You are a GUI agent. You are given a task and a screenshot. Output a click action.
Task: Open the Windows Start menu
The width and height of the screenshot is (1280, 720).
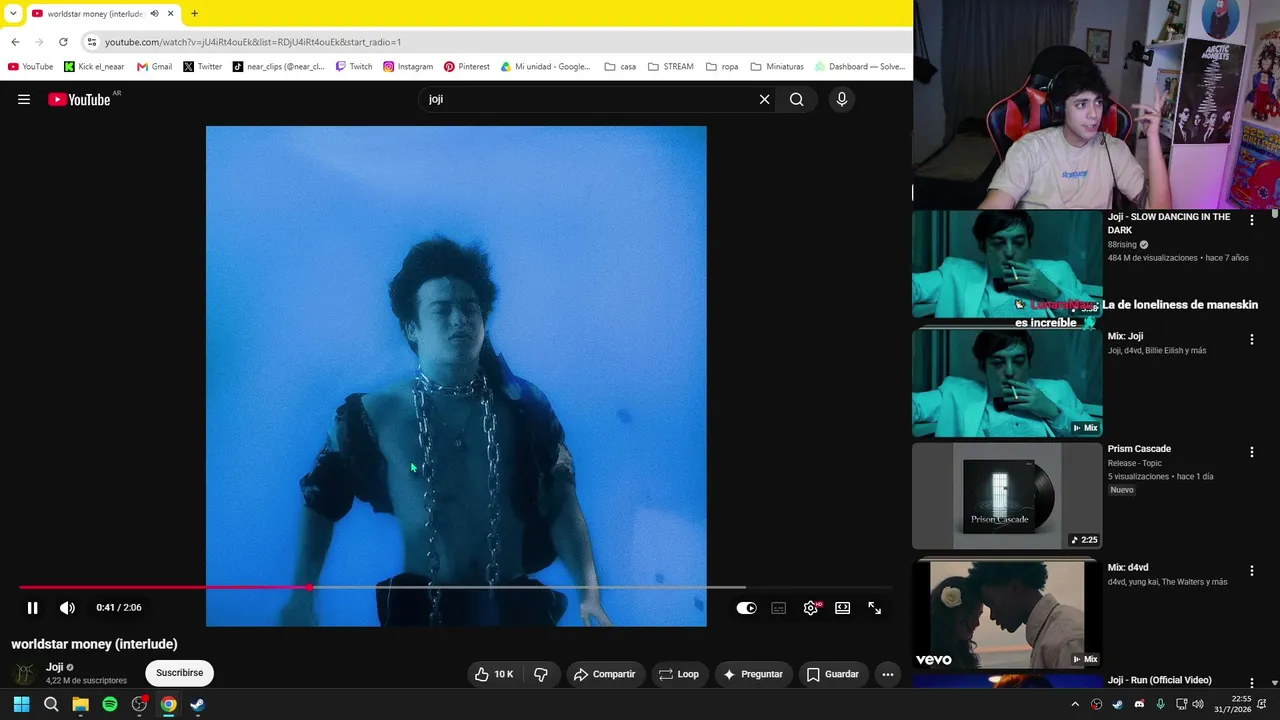(21, 704)
